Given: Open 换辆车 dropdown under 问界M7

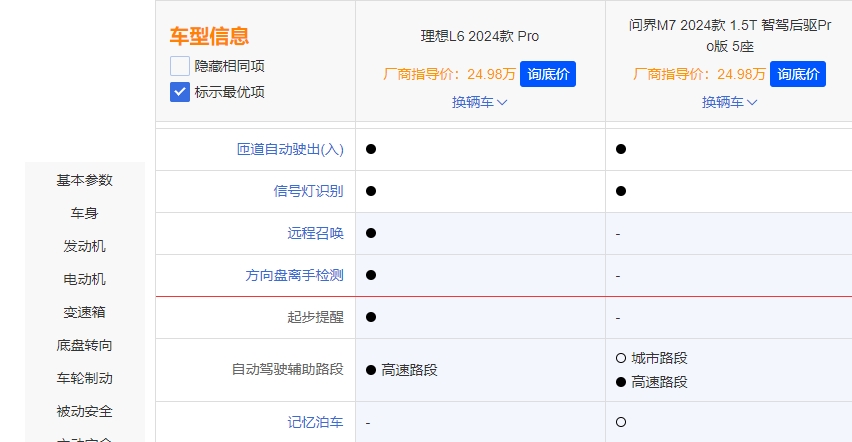Looking at the screenshot, I should [729, 102].
